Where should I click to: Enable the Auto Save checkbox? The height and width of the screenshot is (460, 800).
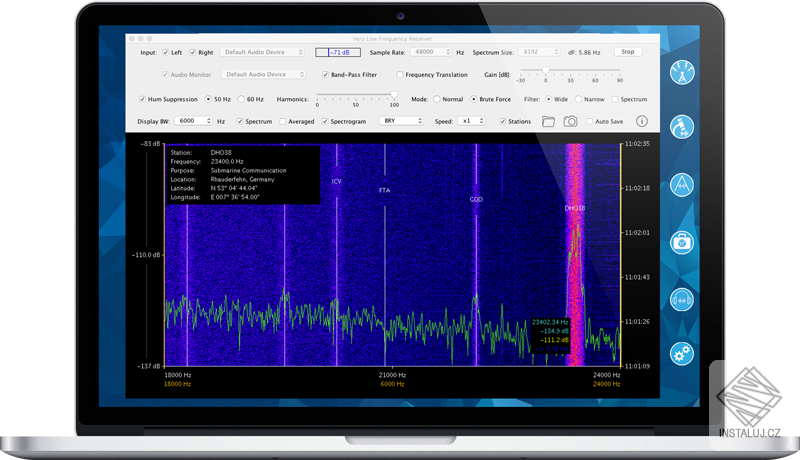(590, 121)
